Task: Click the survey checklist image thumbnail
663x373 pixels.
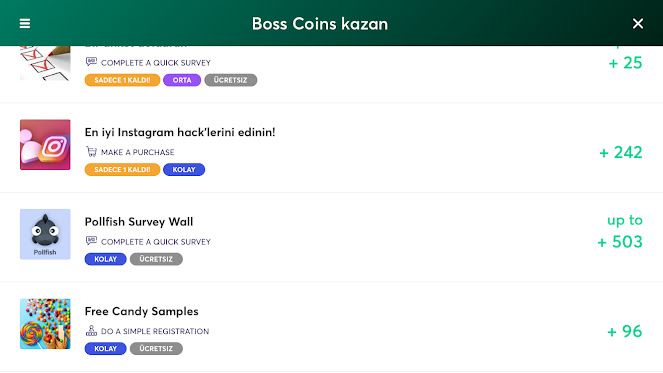Action: [45, 63]
